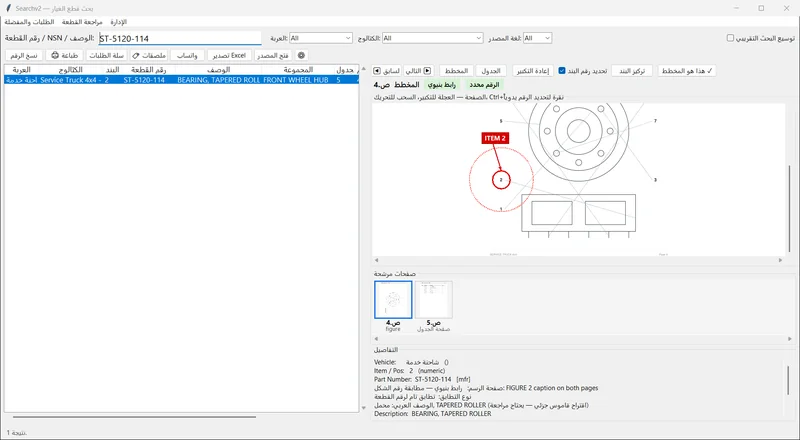Click the العربة column header
The image size is (800, 440).
point(21,69)
